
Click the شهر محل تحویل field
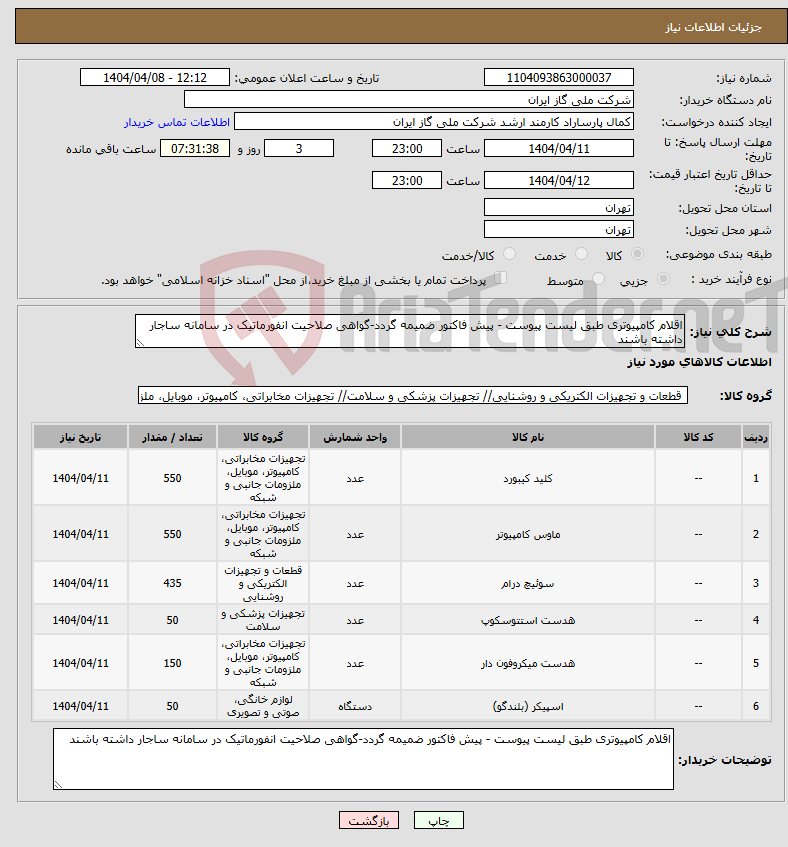click(x=558, y=230)
